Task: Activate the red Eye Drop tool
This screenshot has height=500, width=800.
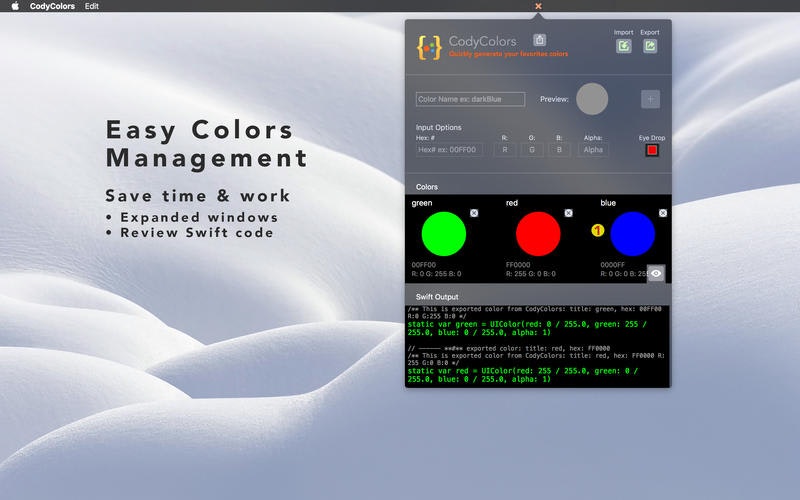Action: pyautogui.click(x=652, y=150)
